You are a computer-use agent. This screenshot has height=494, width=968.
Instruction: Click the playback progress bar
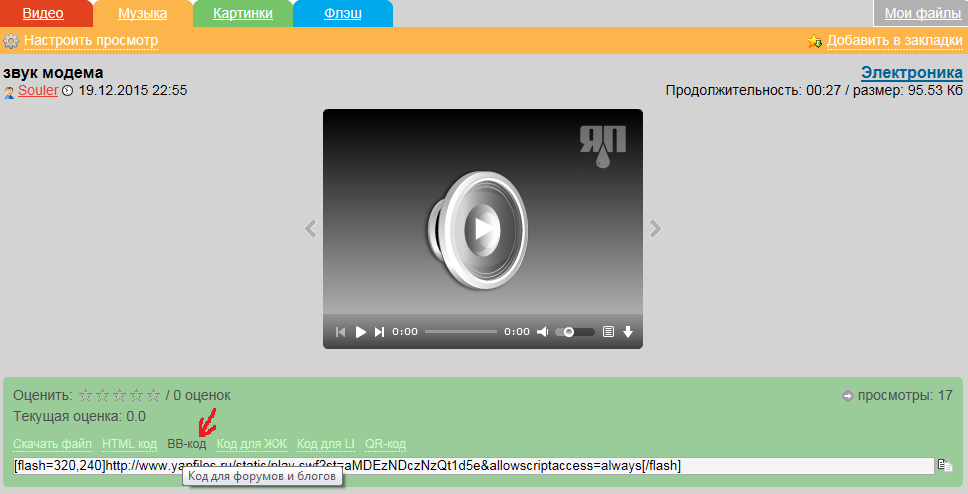click(x=461, y=332)
